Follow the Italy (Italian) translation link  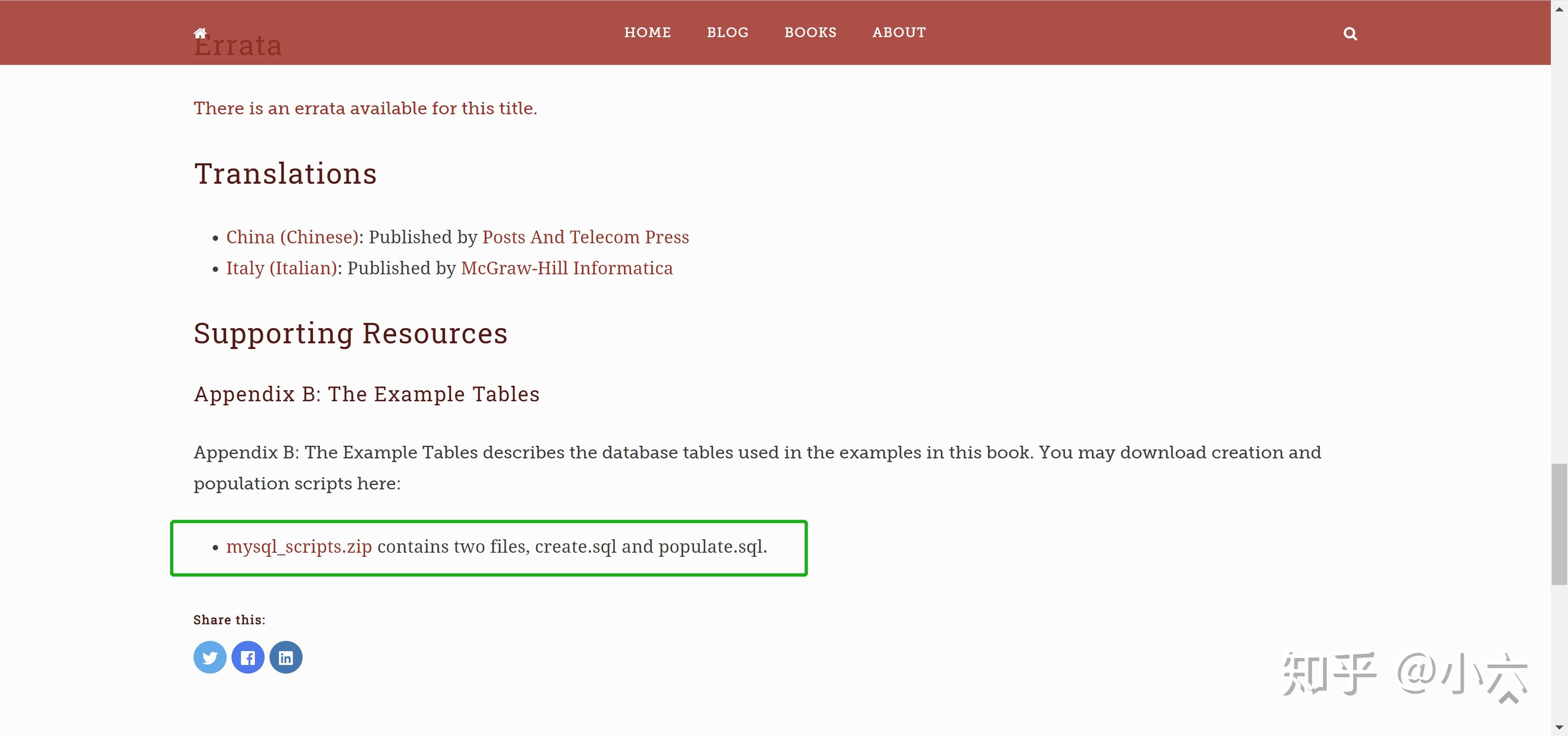click(282, 268)
